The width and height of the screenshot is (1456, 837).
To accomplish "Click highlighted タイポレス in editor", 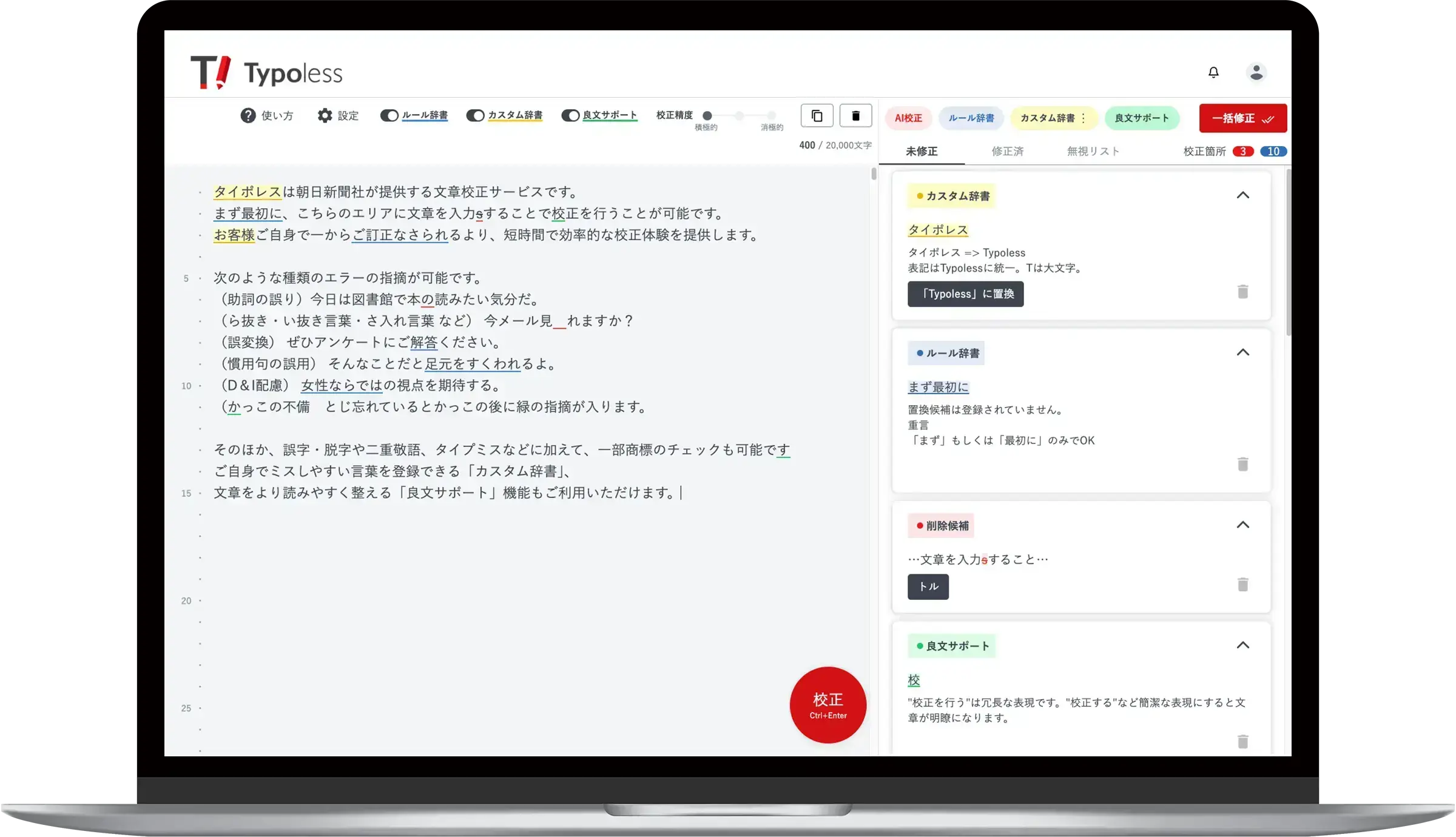I will tap(248, 192).
